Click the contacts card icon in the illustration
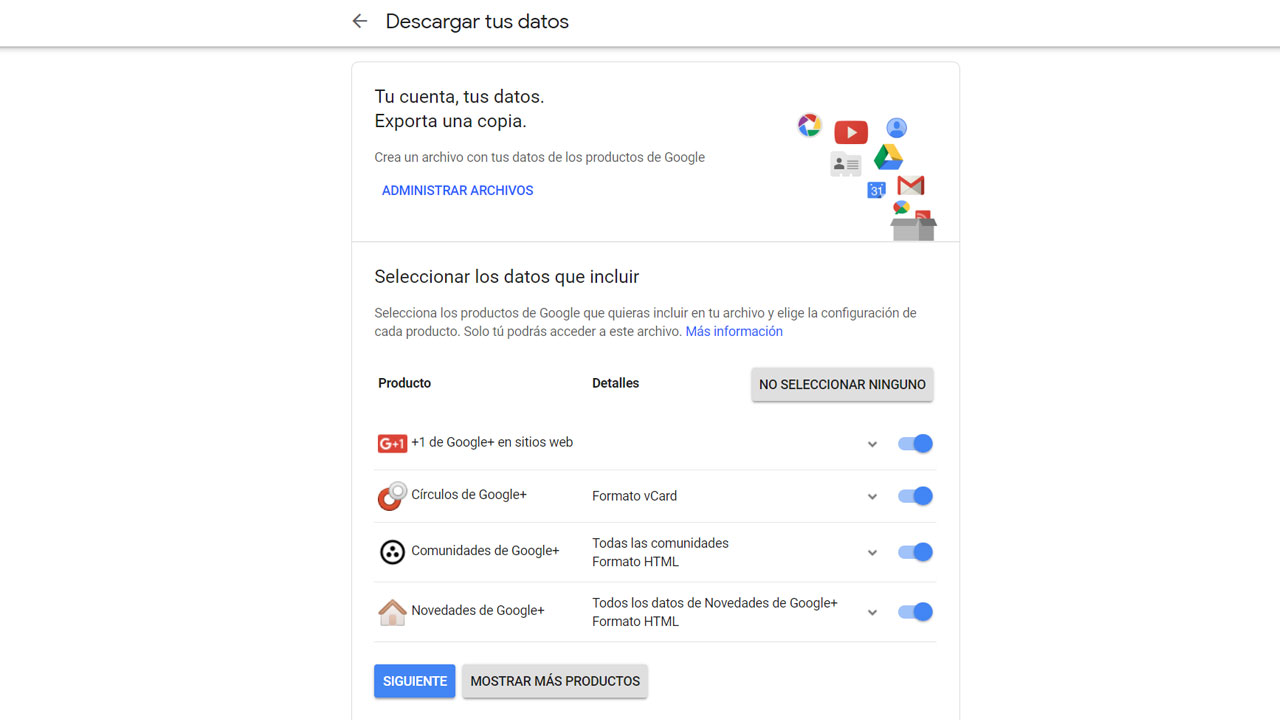This screenshot has height=720, width=1280. tap(846, 164)
